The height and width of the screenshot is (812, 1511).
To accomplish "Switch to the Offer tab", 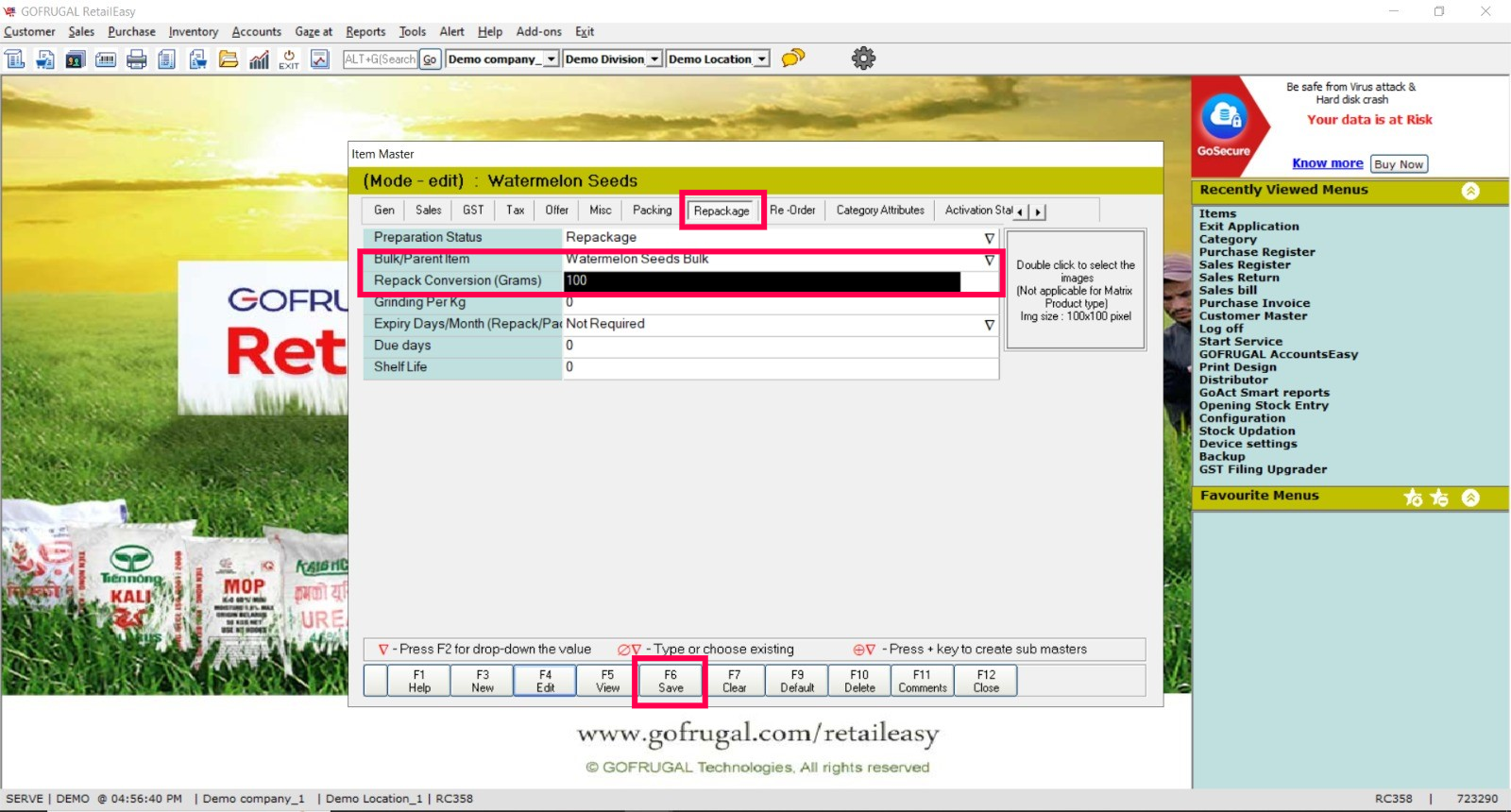I will point(557,211).
